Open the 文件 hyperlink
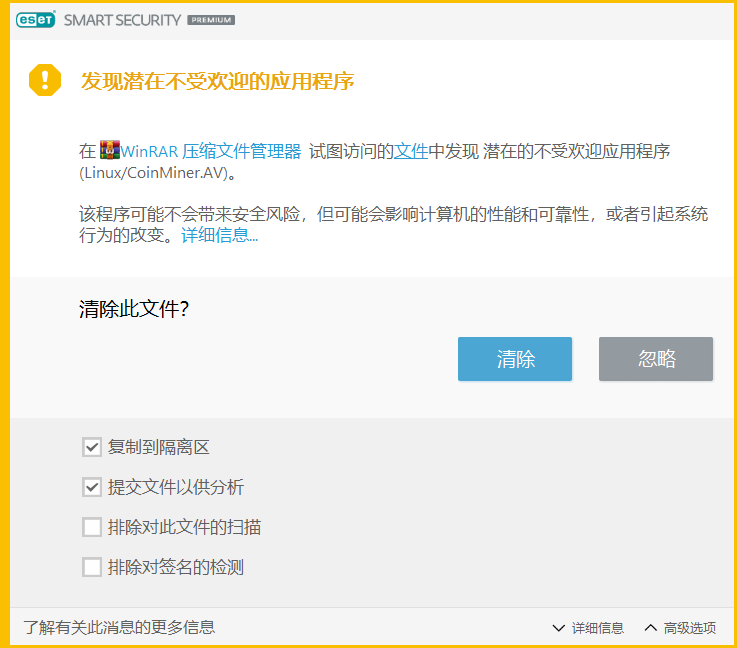The width and height of the screenshot is (737, 648). click(x=410, y=151)
